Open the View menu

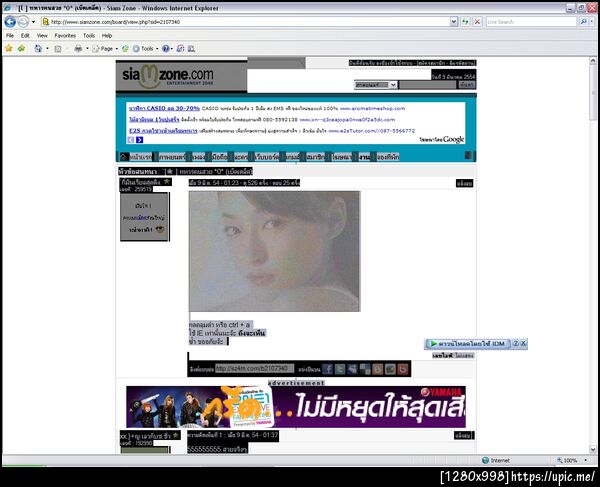[42, 36]
